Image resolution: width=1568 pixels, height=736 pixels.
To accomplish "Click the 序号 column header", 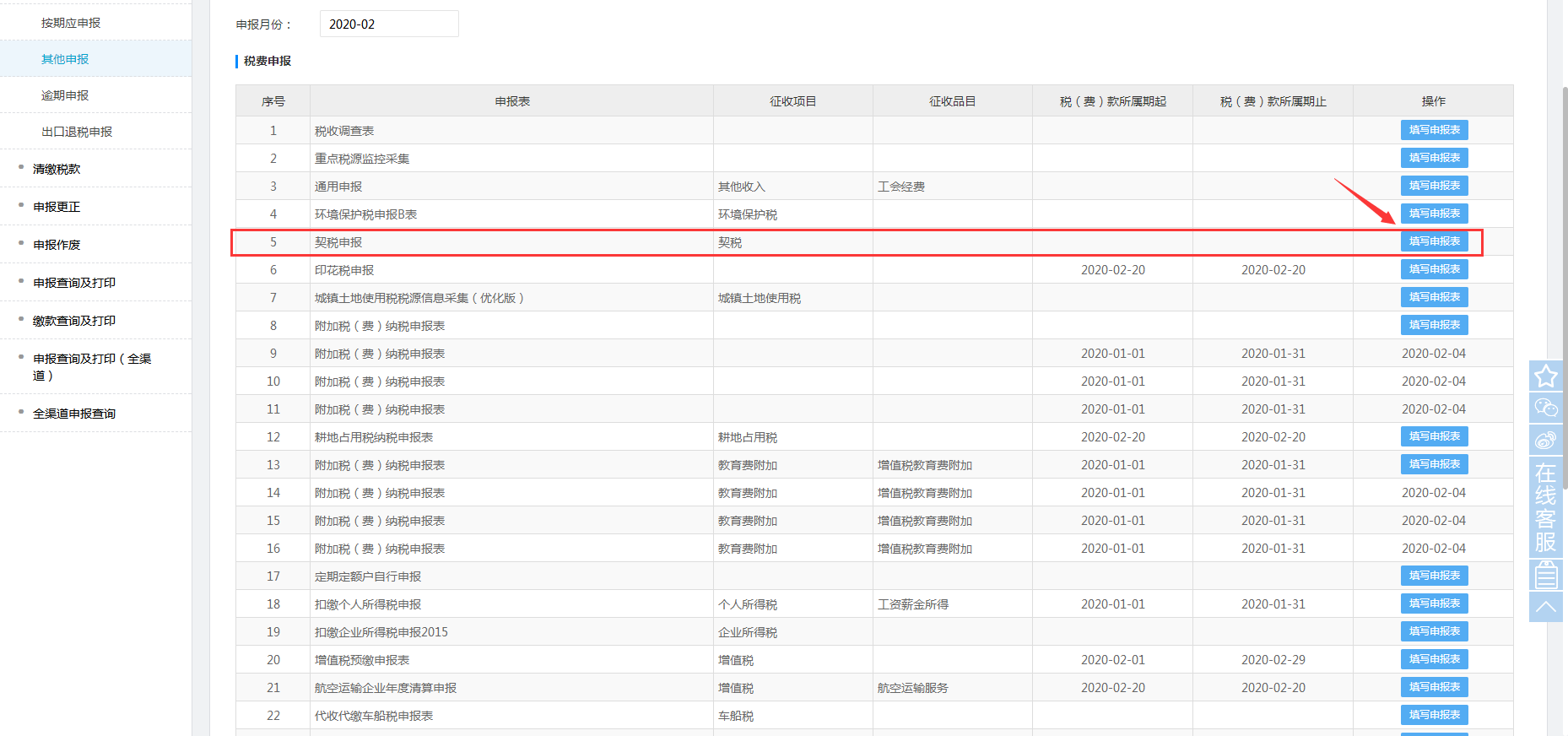I will tap(273, 101).
